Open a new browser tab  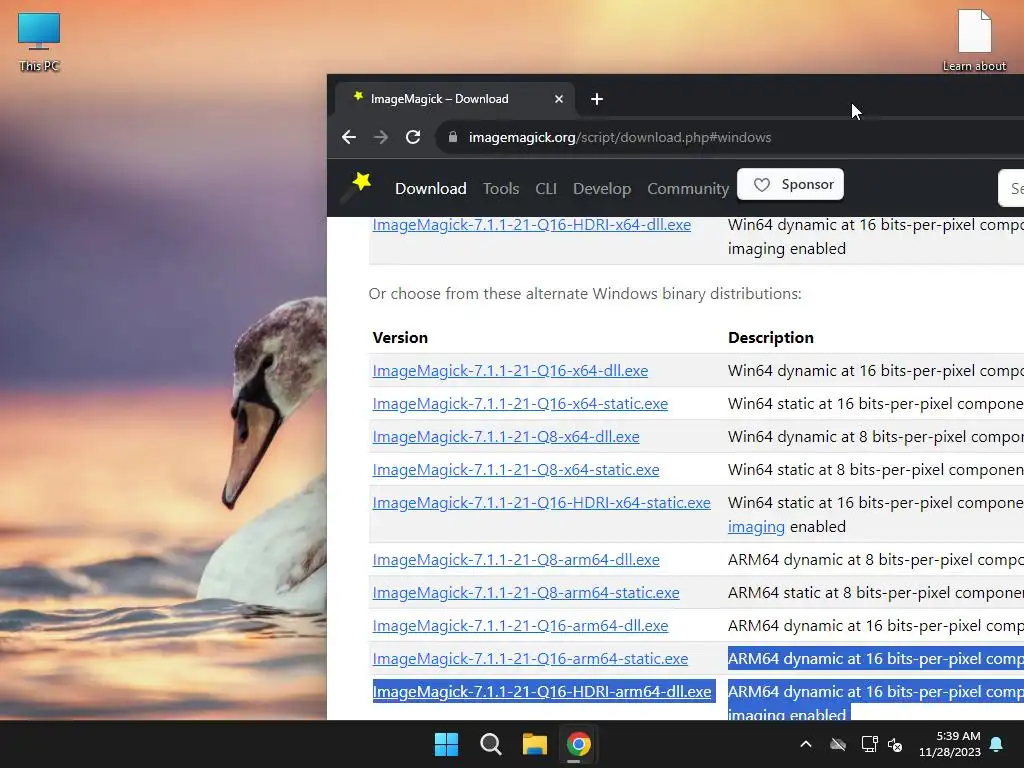point(596,99)
